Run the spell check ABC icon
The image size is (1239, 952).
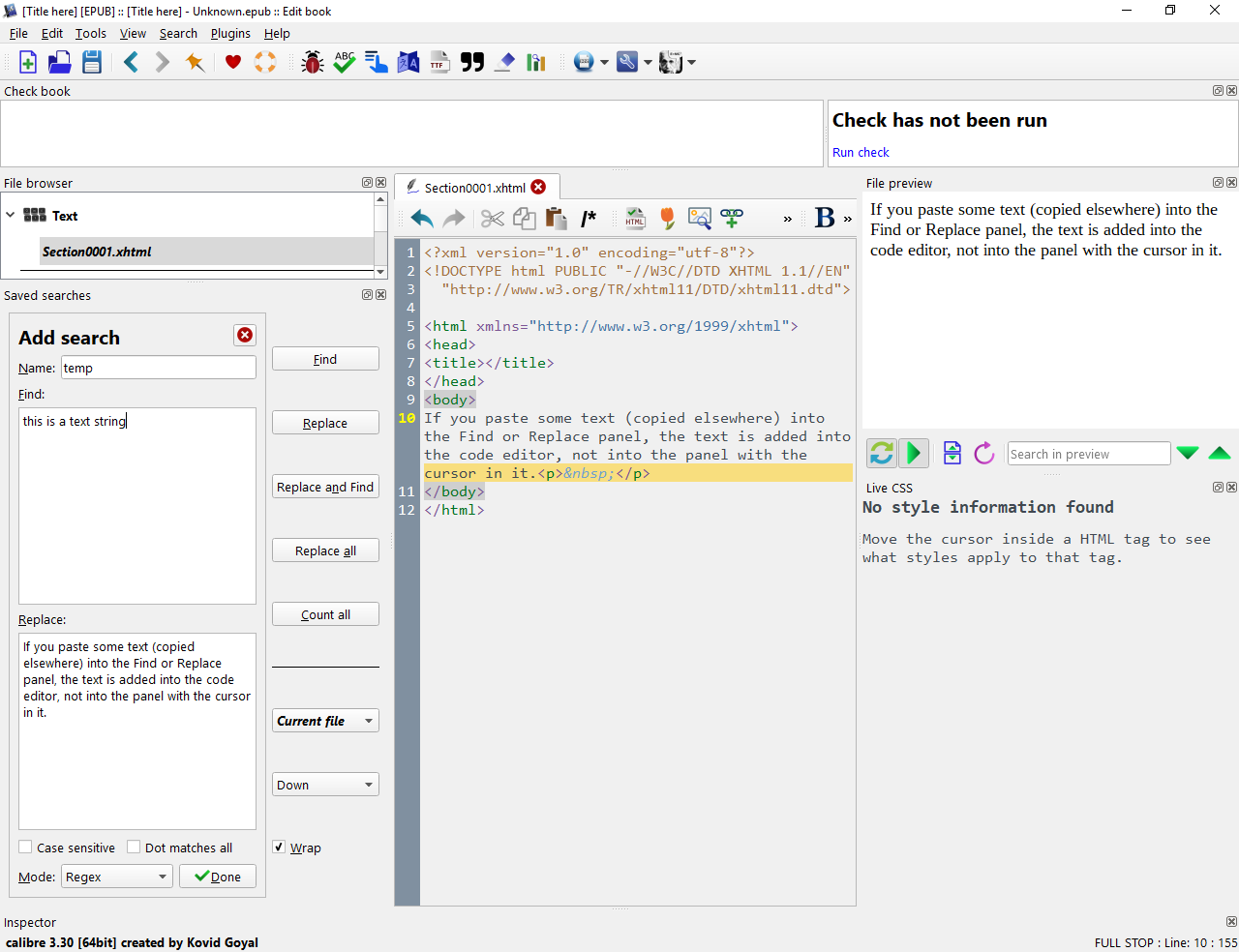point(345,63)
